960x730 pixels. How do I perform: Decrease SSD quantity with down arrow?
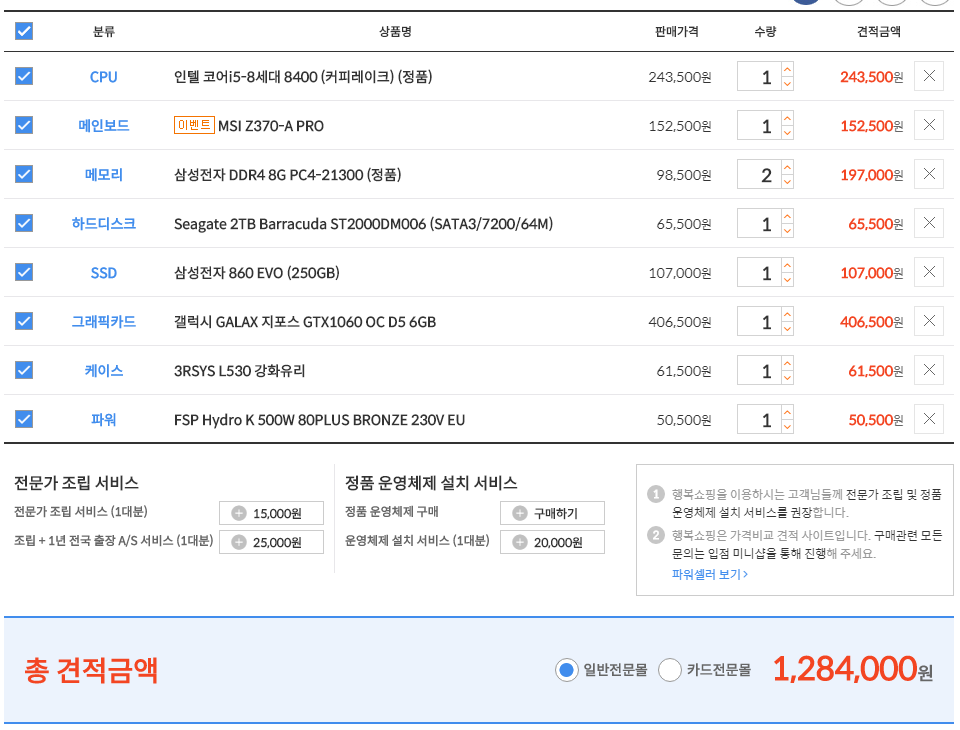tap(787, 280)
